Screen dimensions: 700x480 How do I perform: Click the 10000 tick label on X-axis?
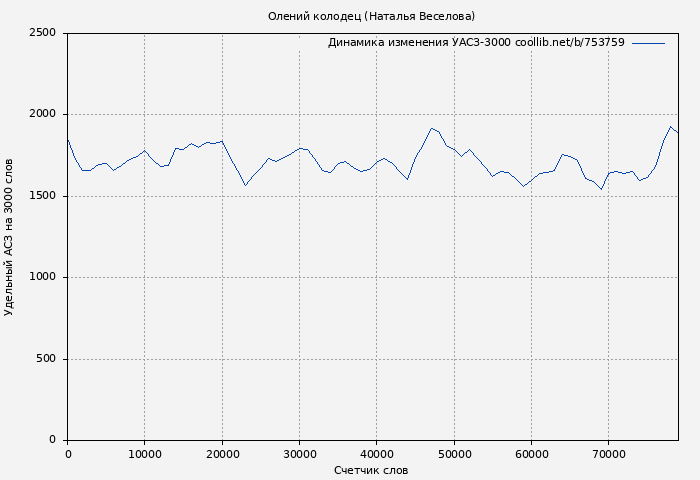145,454
